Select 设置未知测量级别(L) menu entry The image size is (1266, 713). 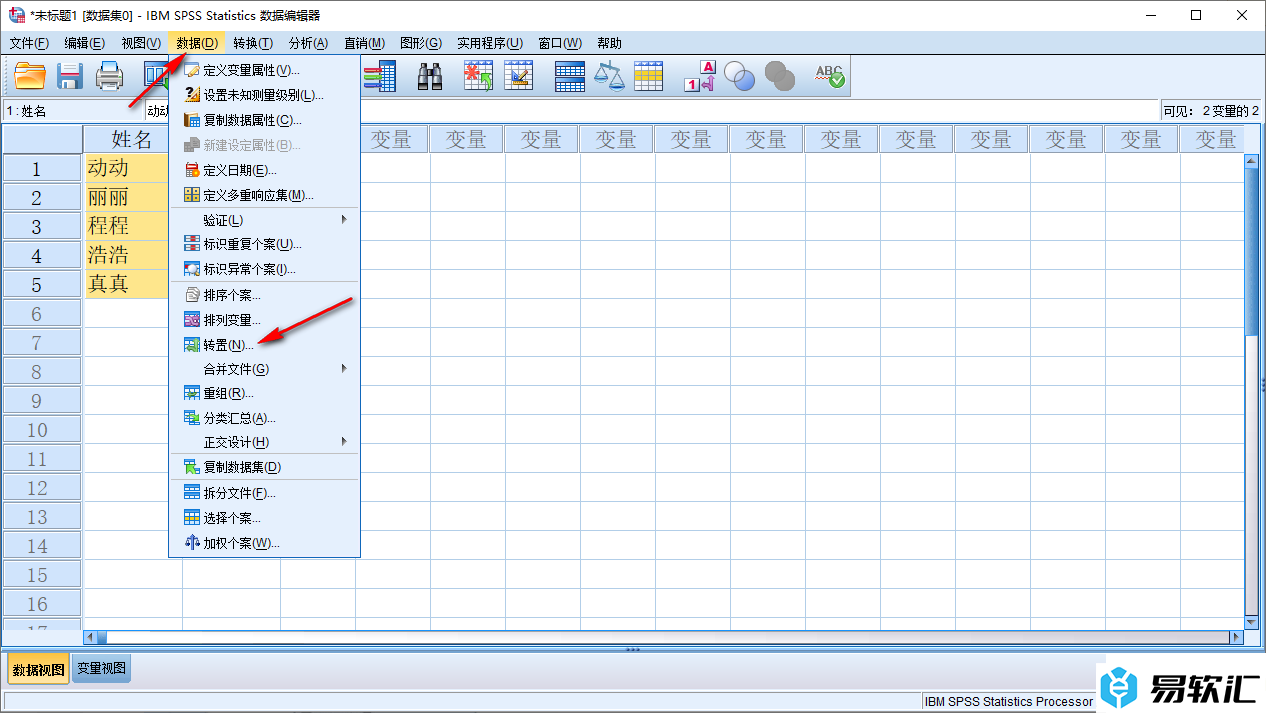point(264,95)
